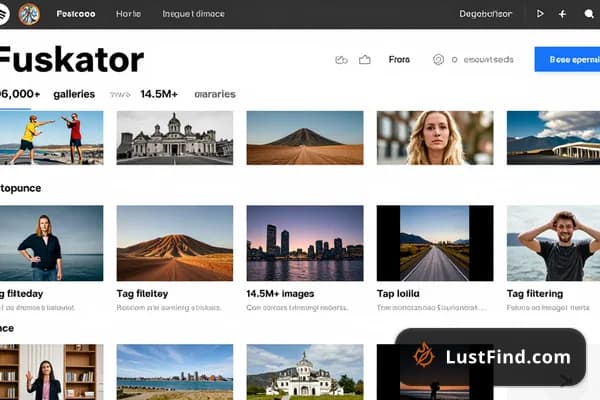600x400 pixels.
Task: Open the Insquet dimoce nav item
Action: click(193, 14)
